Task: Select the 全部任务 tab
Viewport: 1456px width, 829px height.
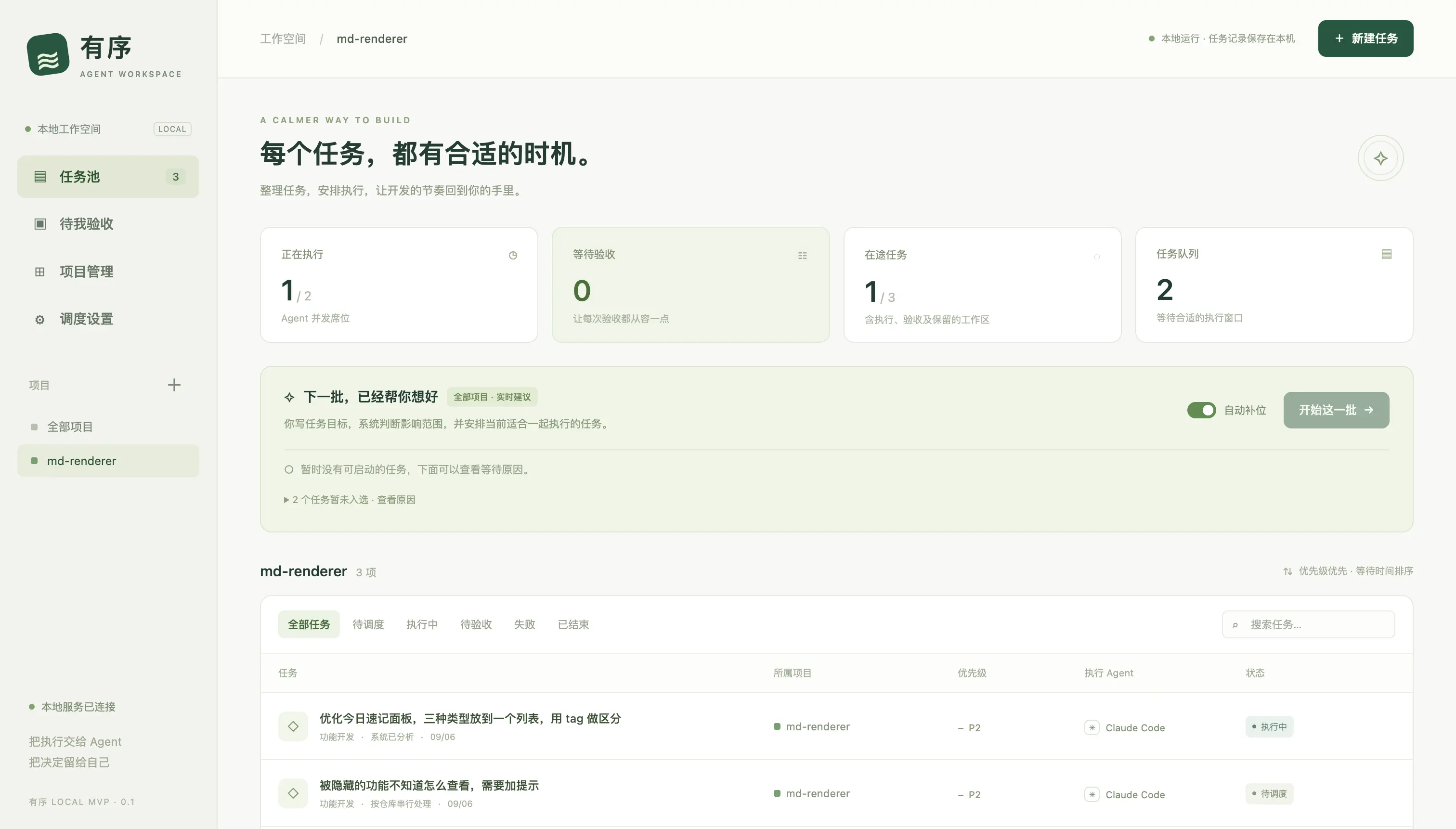Action: coord(309,624)
